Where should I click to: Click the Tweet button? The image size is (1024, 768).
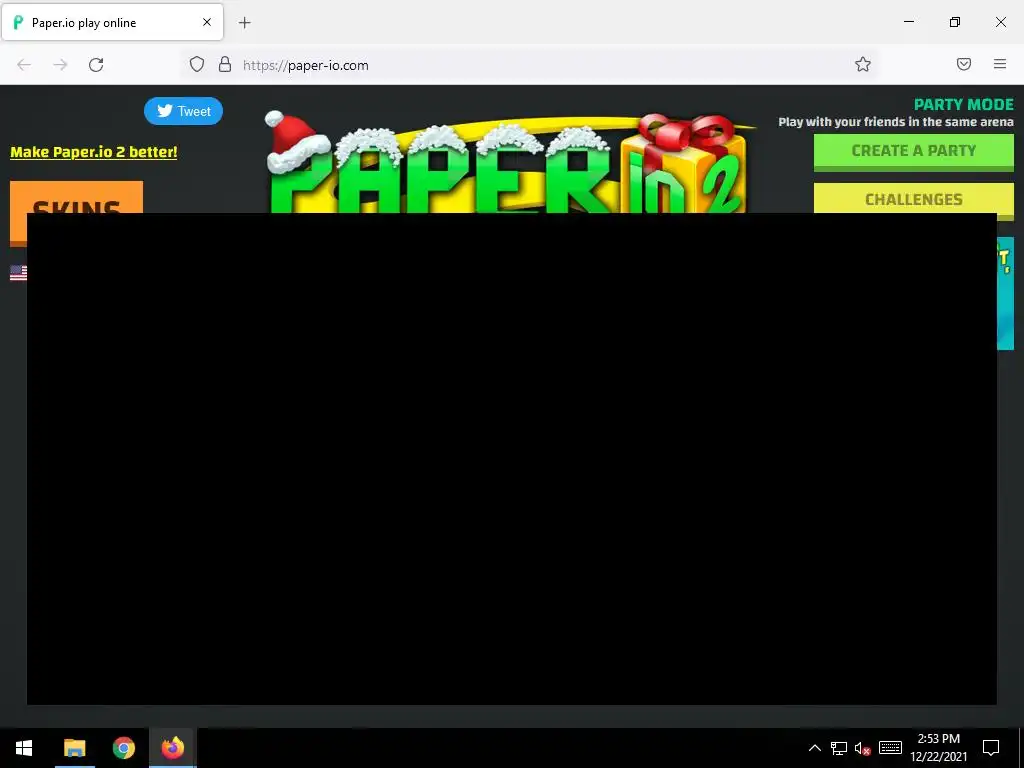pyautogui.click(x=183, y=111)
